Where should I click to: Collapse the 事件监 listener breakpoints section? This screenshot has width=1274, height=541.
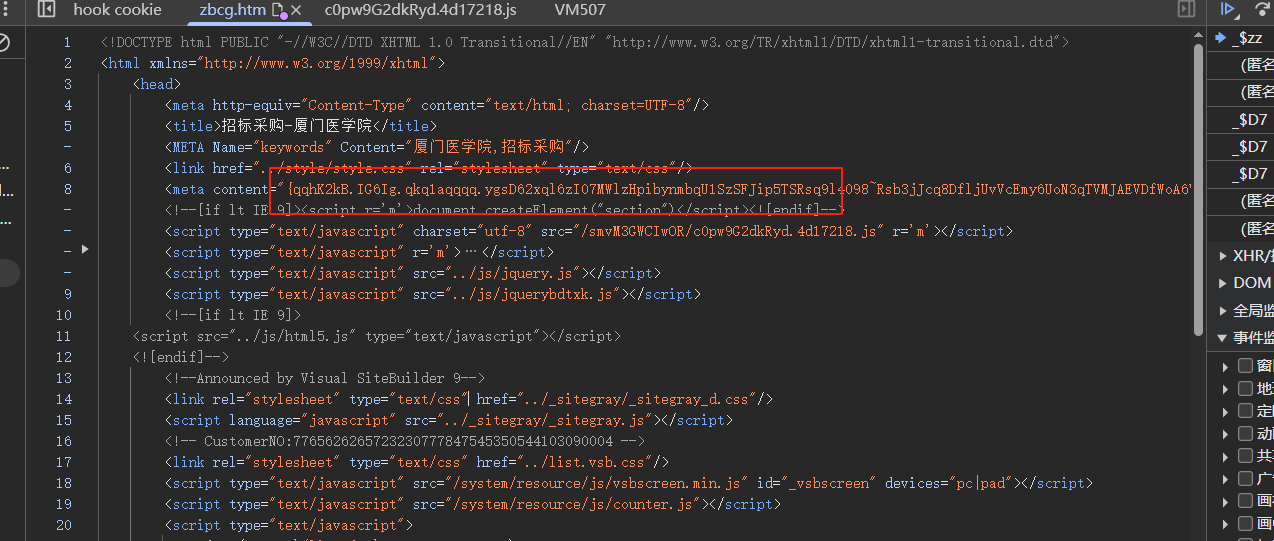tap(1224, 338)
